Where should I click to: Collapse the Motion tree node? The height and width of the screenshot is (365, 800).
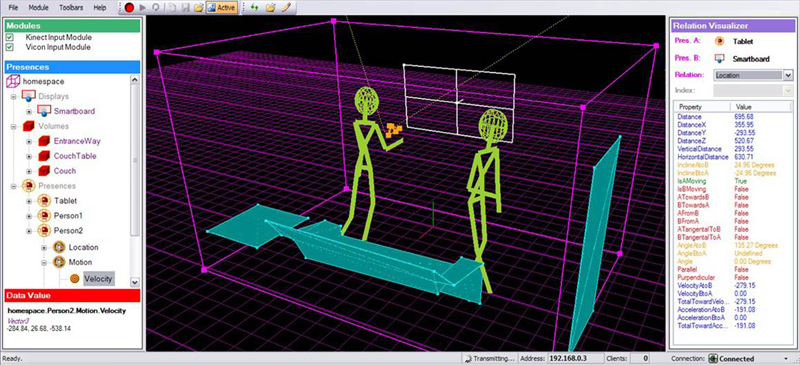pyautogui.click(x=44, y=262)
